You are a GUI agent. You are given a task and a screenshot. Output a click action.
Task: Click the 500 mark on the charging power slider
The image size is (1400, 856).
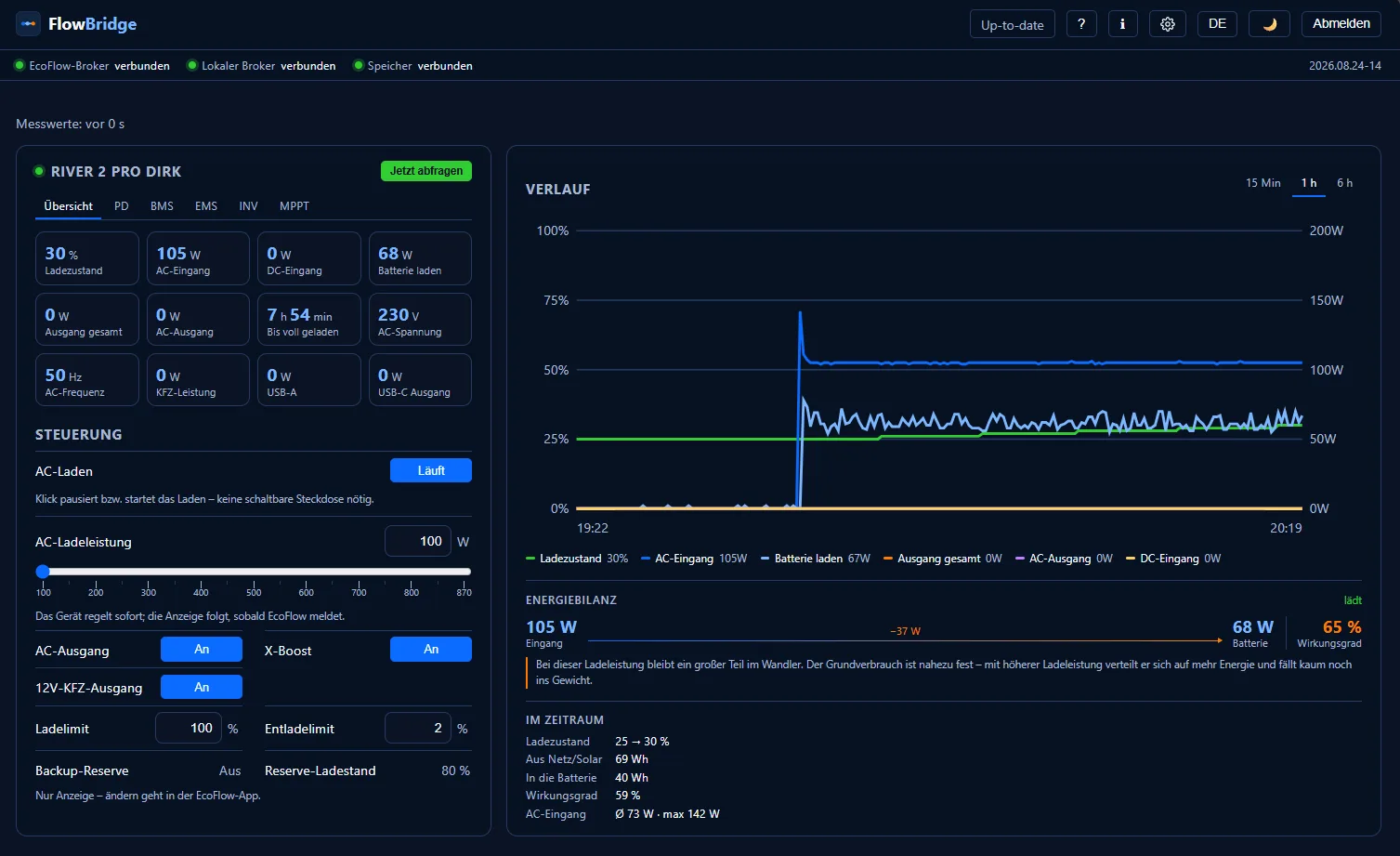click(x=254, y=591)
